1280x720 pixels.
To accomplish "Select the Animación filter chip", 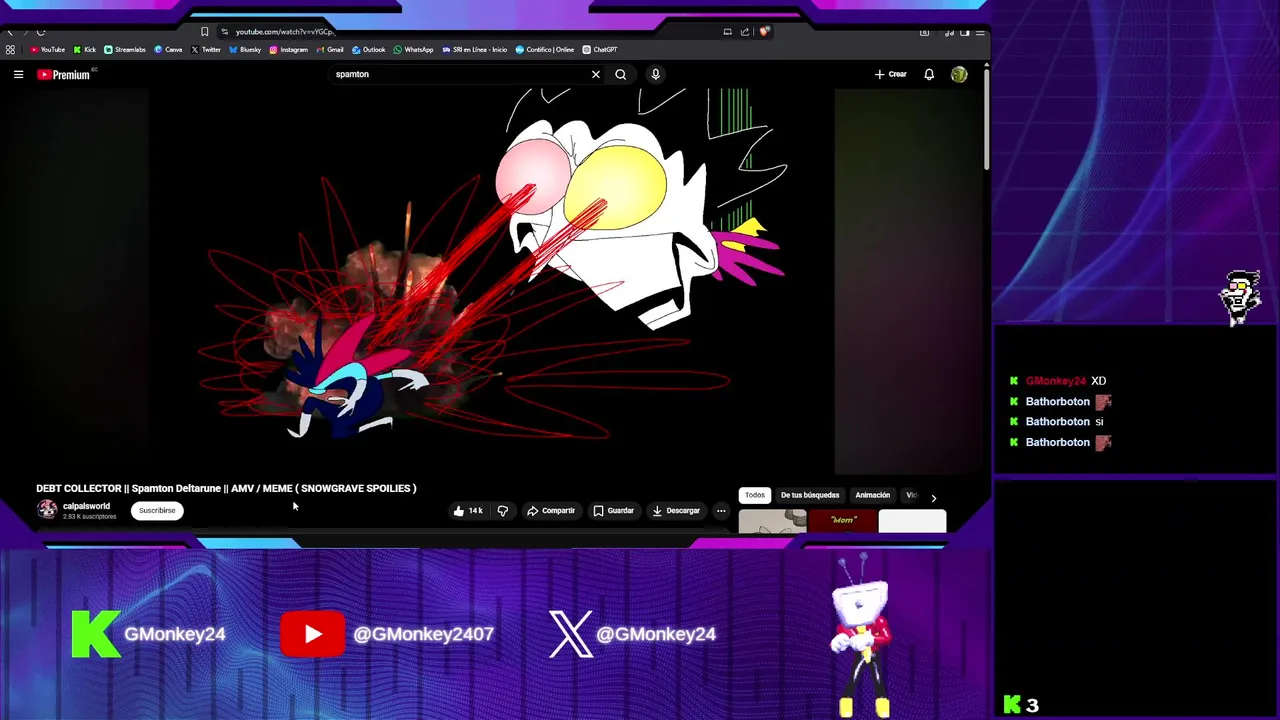I will (x=872, y=495).
